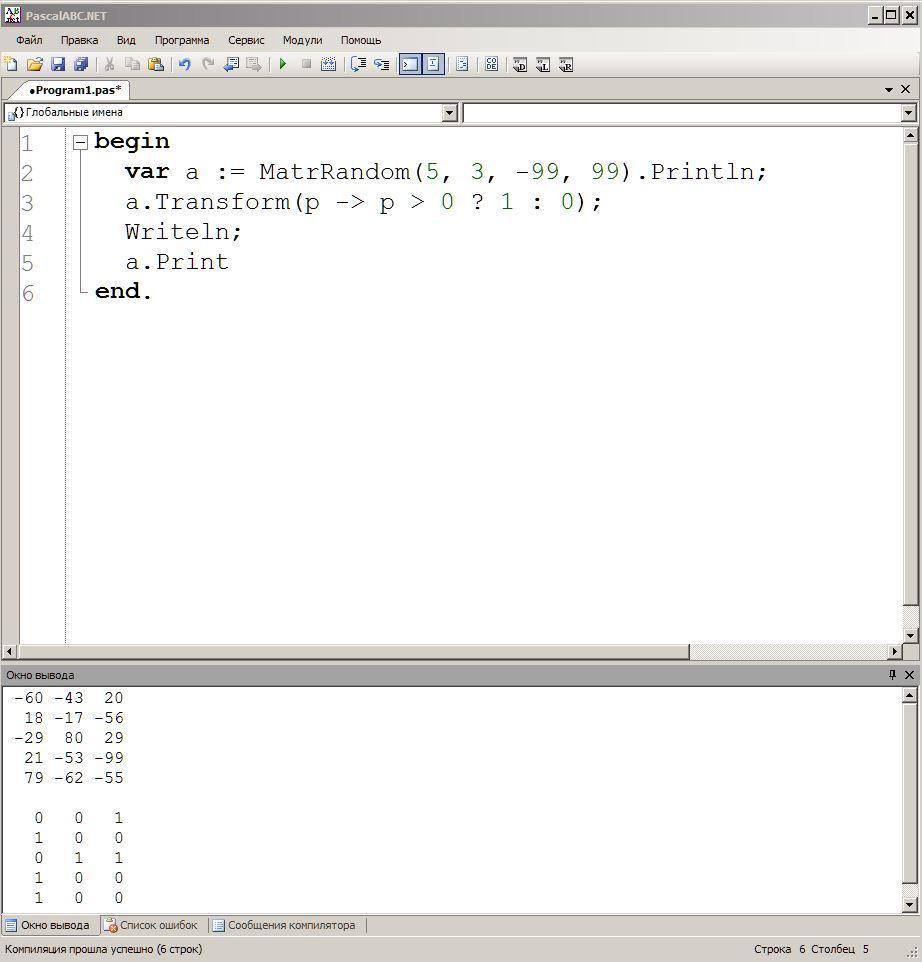
Task: Click the status text Компиляция прошла успешно
Action: point(103,949)
